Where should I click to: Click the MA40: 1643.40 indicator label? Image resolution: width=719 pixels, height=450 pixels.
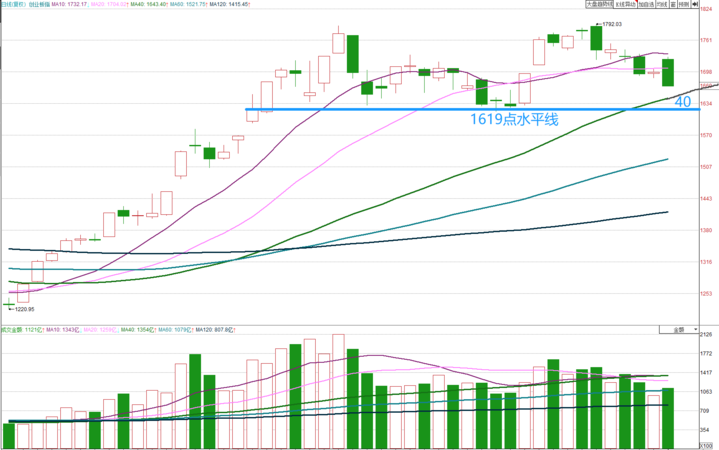pyautogui.click(x=148, y=4)
